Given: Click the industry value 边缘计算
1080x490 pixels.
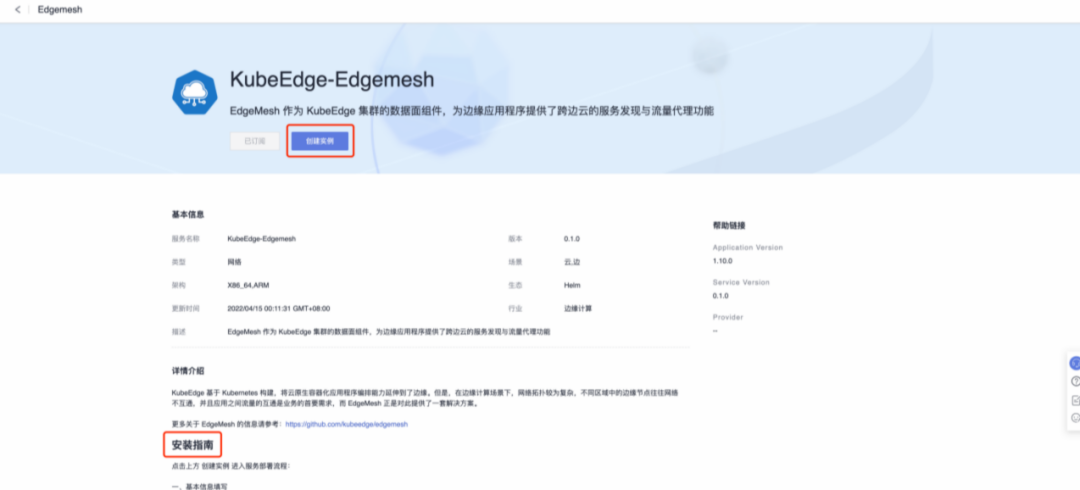Looking at the screenshot, I should click(x=577, y=309).
